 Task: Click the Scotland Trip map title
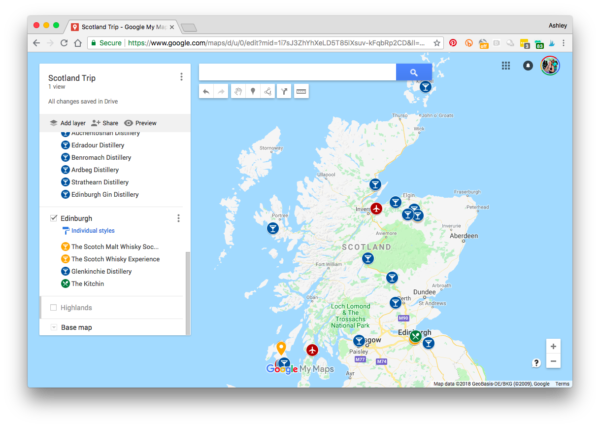72,78
